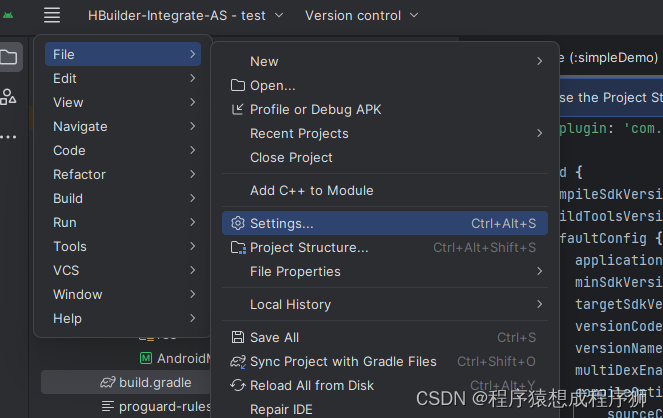Click Profile or Debug APK icon
663x418 pixels.
point(238,110)
